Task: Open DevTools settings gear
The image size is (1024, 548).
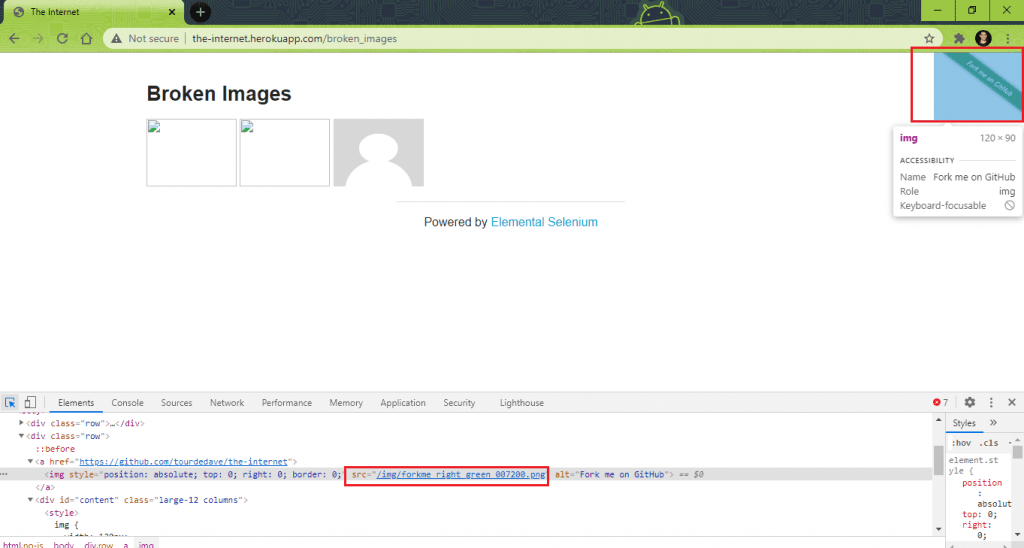Action: point(970,402)
